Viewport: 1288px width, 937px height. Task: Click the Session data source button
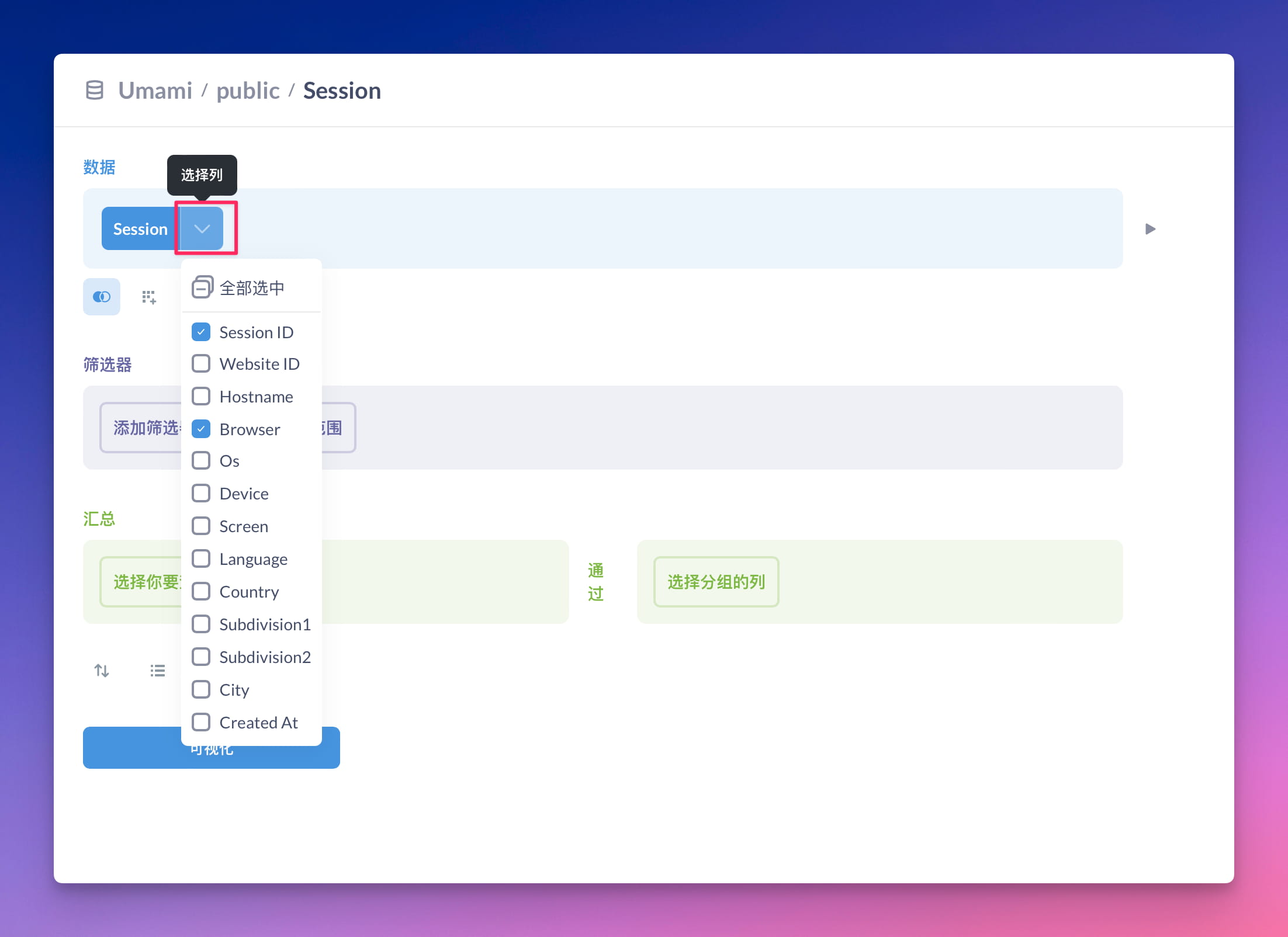(x=140, y=228)
